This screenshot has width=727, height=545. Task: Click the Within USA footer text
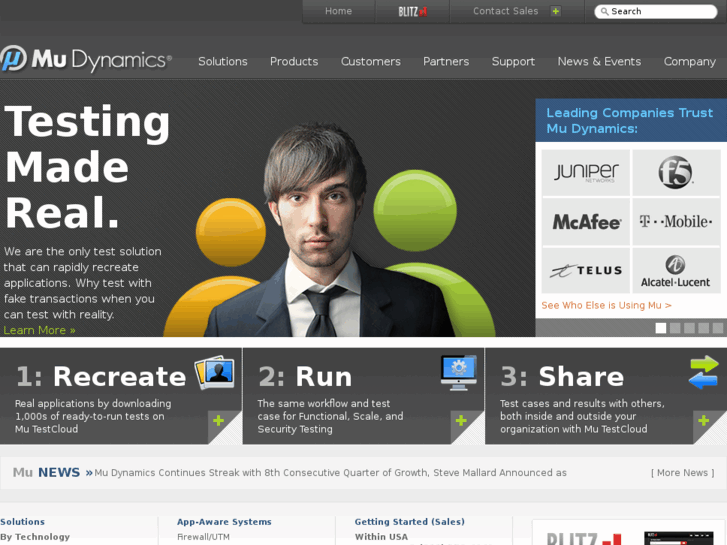382,537
